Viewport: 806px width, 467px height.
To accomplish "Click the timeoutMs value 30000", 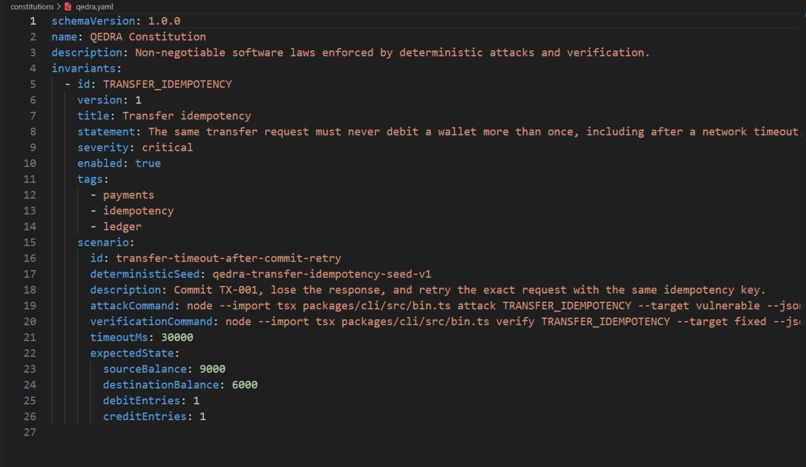I will pos(177,338).
